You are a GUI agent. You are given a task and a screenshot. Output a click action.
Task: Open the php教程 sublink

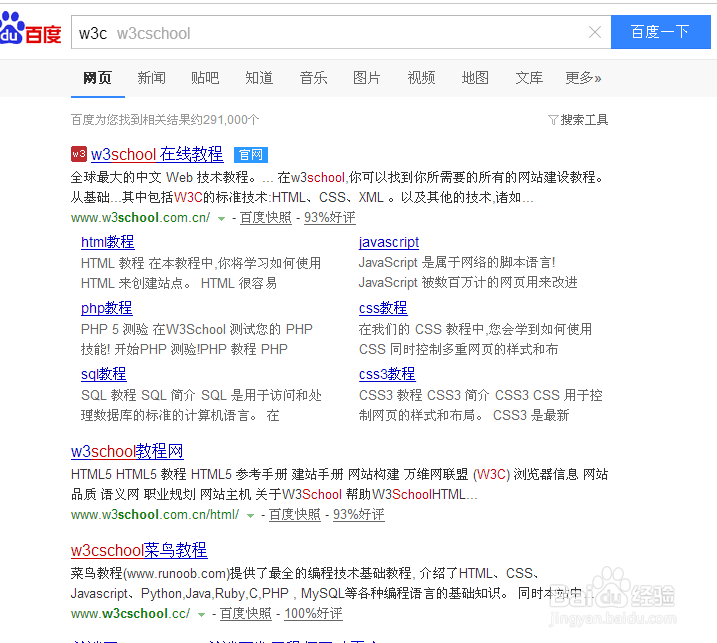click(107, 308)
